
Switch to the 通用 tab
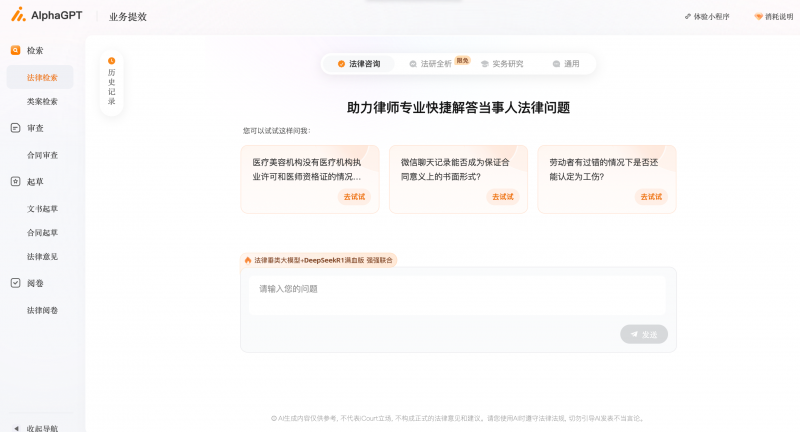point(566,64)
